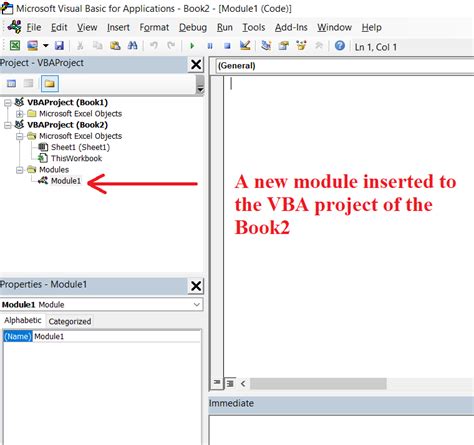Viewport: 474px width, 445px height.
Task: Open the (General) object dropdown
Action: (x=345, y=66)
